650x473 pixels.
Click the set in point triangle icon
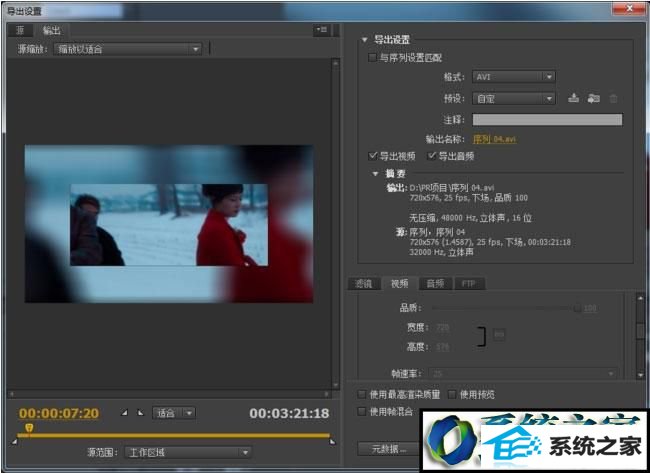pyautogui.click(x=124, y=413)
